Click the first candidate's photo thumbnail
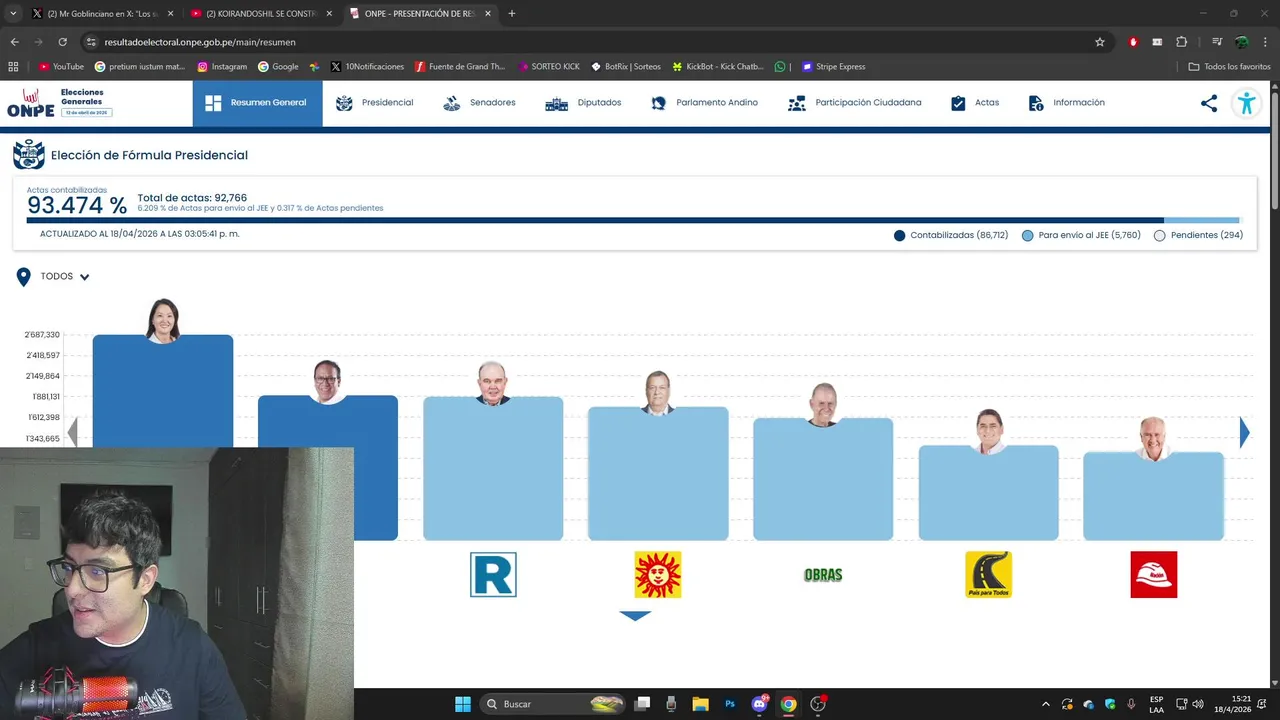This screenshot has height=720, width=1280. [163, 320]
